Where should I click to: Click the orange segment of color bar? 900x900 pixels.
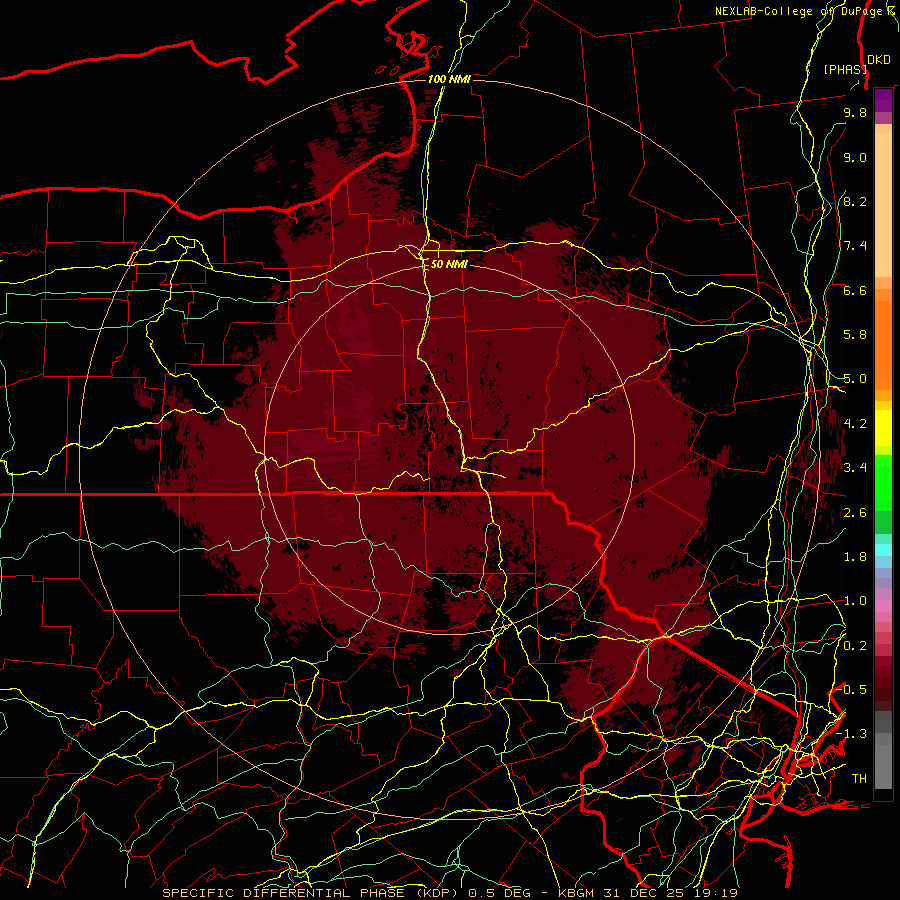pyautogui.click(x=883, y=339)
